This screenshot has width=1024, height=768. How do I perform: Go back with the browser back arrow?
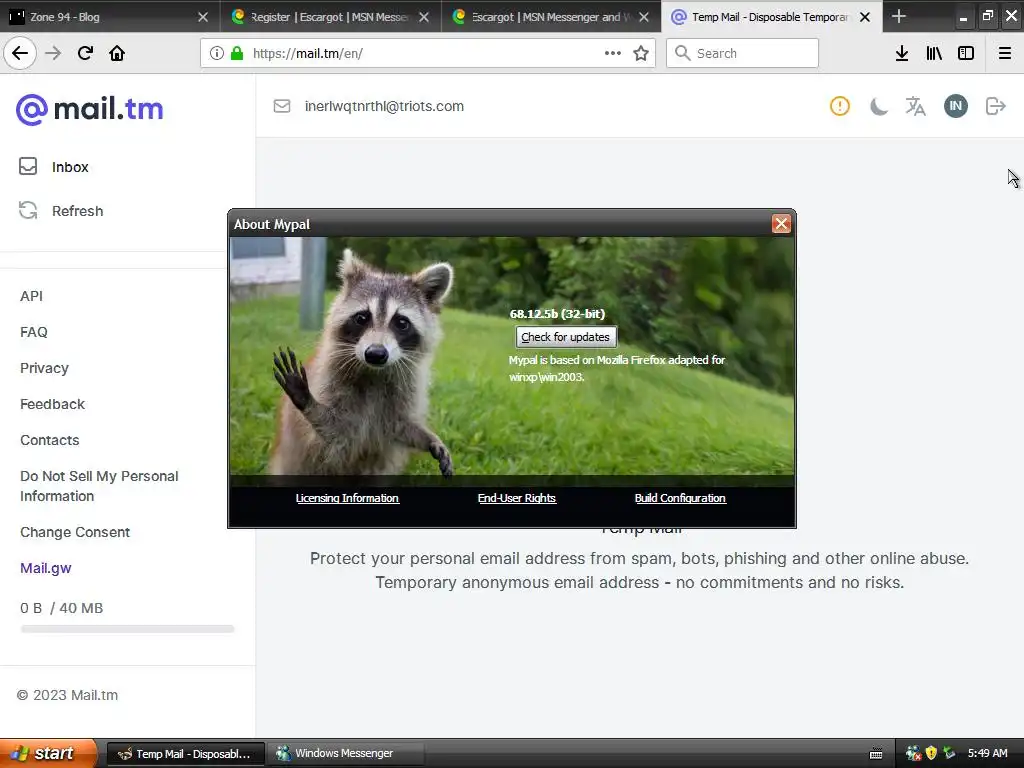[20, 53]
